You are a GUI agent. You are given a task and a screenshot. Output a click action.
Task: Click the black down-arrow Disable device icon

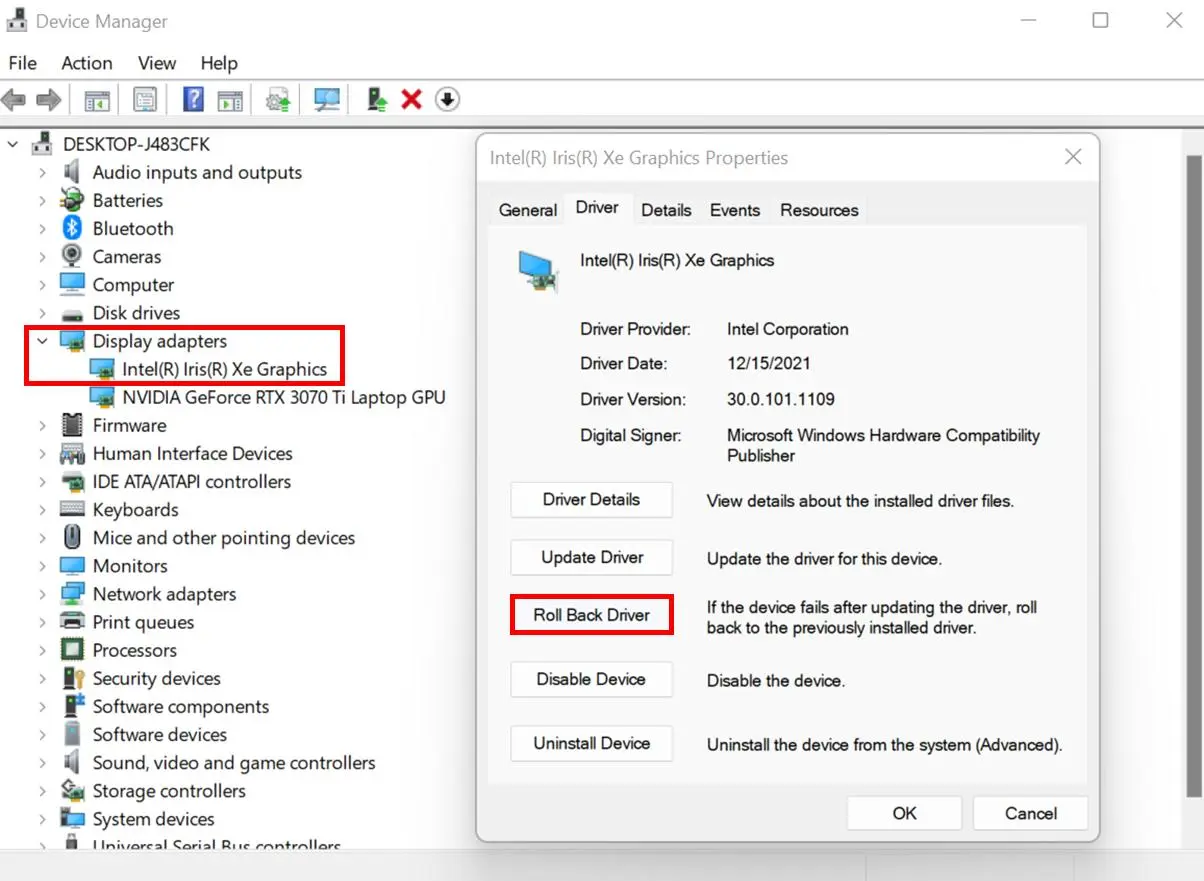[447, 100]
